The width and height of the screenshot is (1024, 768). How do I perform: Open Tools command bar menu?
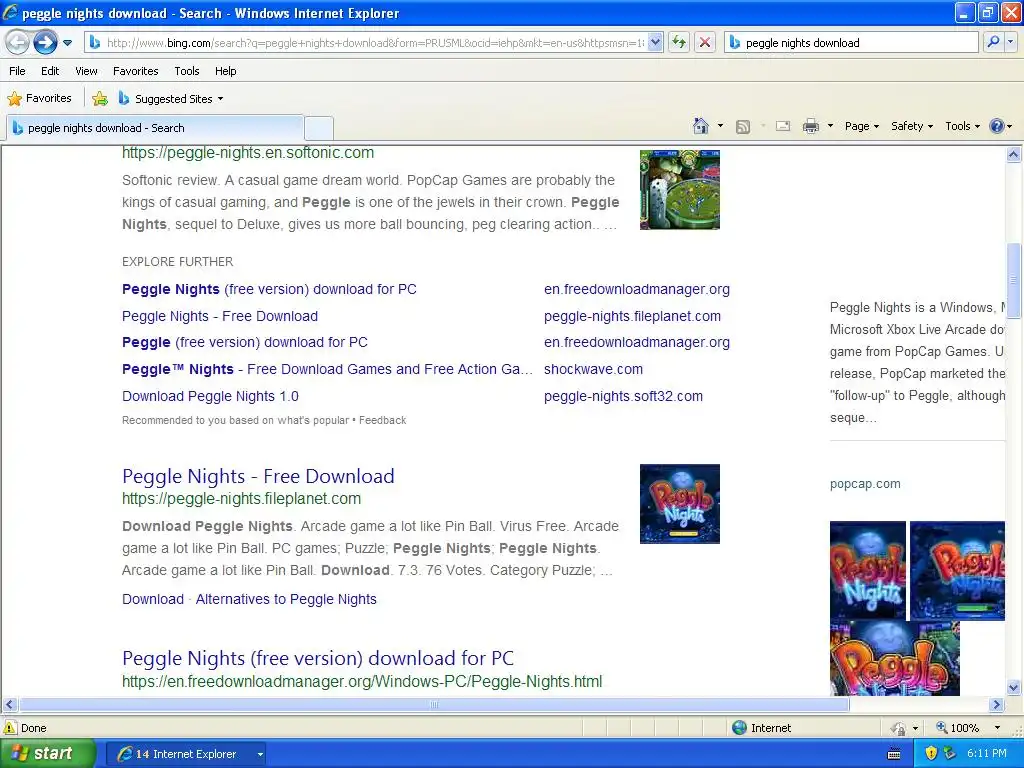[x=963, y=126]
